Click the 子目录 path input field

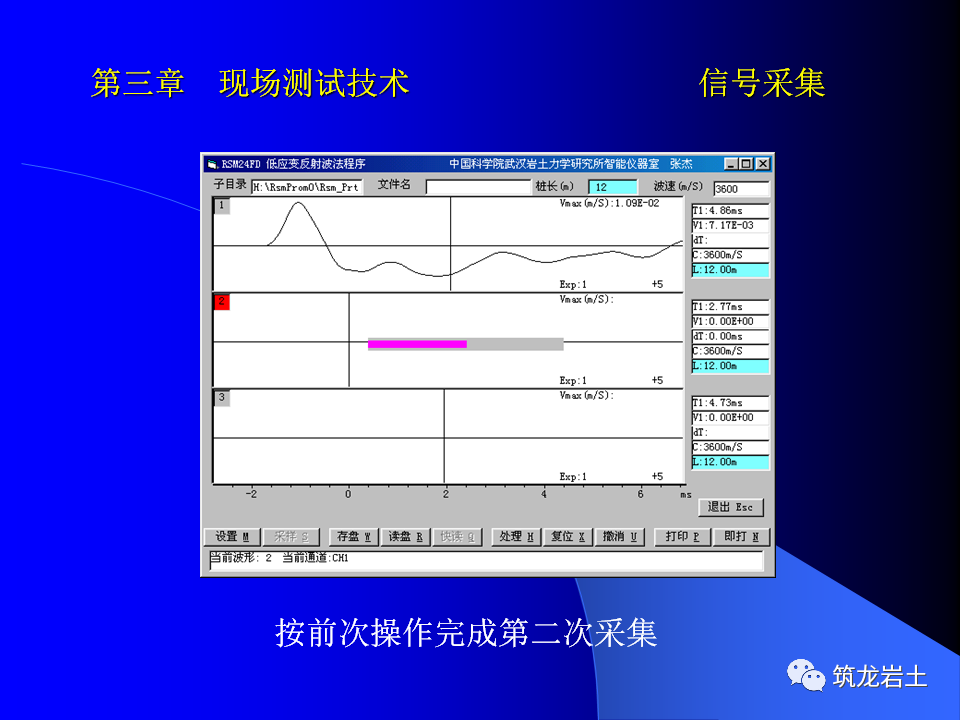(307, 187)
